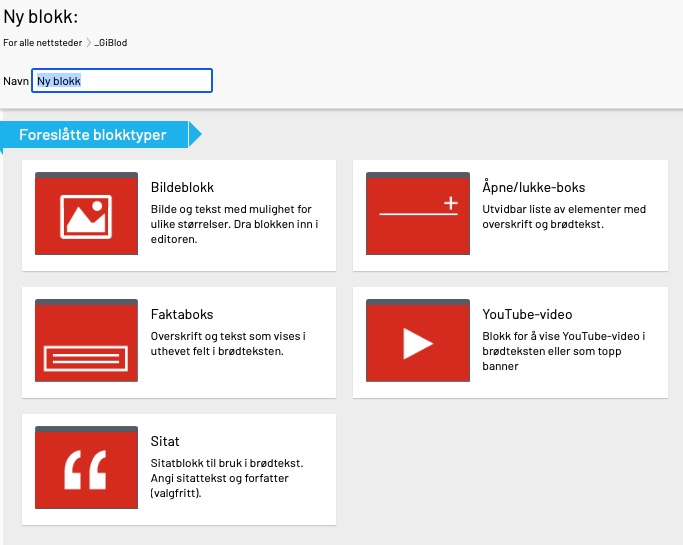Click the Bildeblokk title

point(182,187)
